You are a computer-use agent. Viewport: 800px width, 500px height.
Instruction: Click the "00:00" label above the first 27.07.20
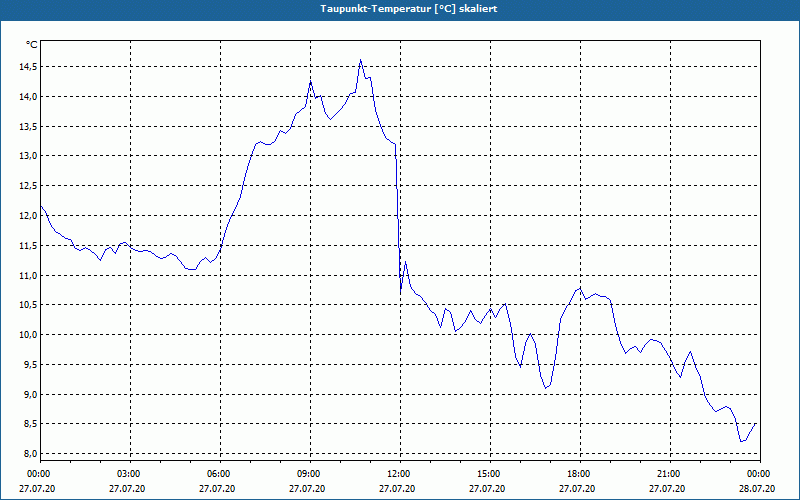click(40, 474)
